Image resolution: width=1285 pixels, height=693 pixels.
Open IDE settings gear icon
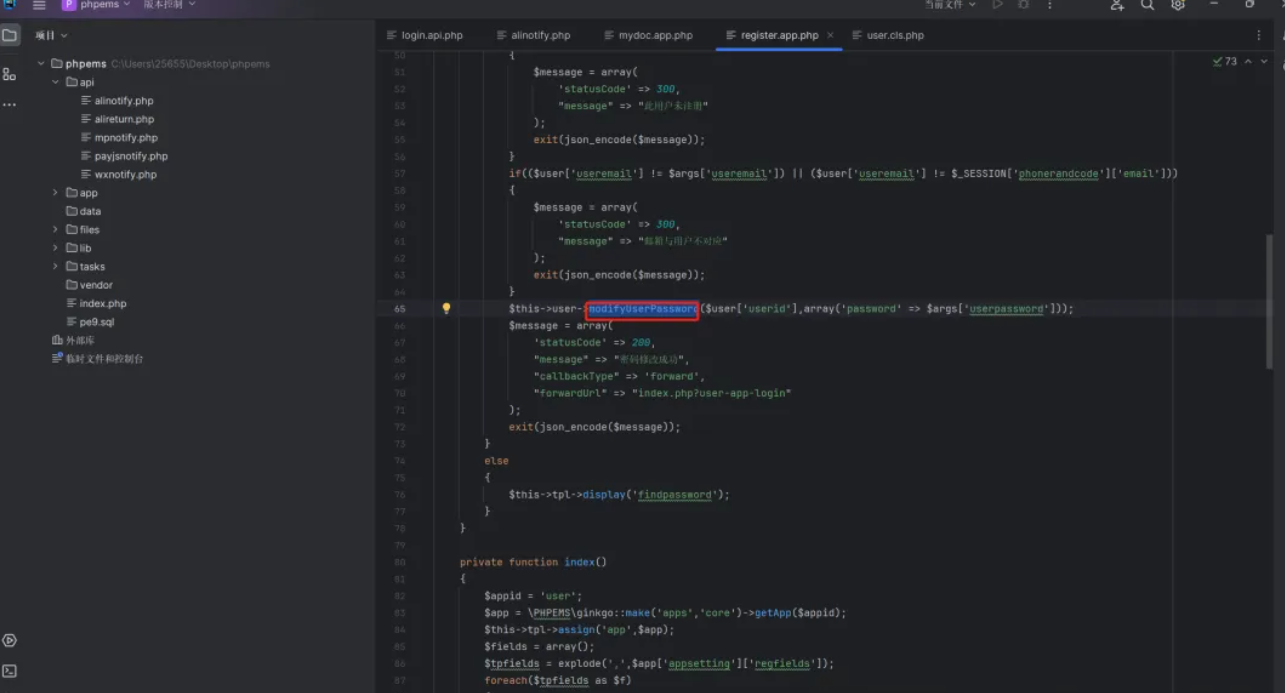click(x=1178, y=5)
